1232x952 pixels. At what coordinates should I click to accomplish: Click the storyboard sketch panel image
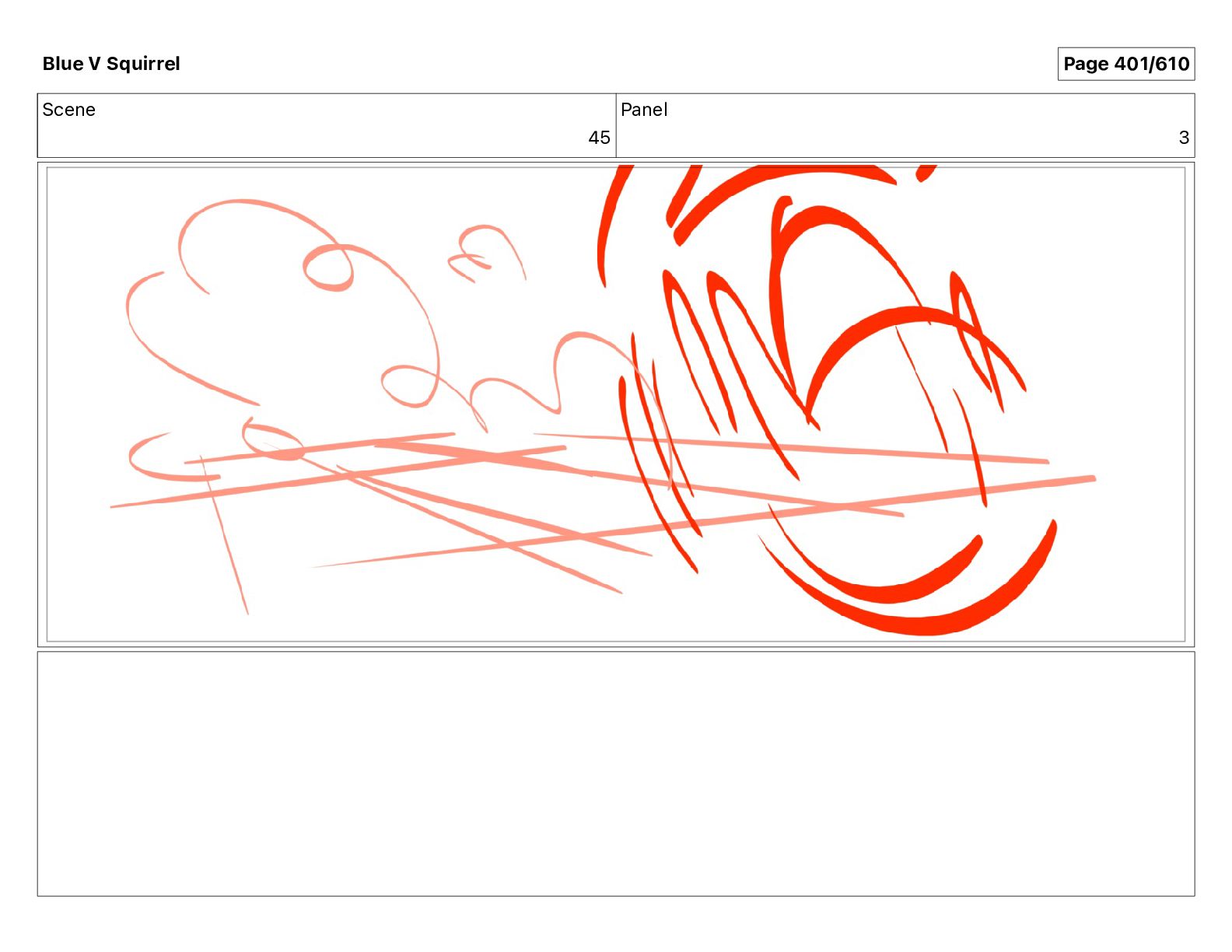coord(616,404)
